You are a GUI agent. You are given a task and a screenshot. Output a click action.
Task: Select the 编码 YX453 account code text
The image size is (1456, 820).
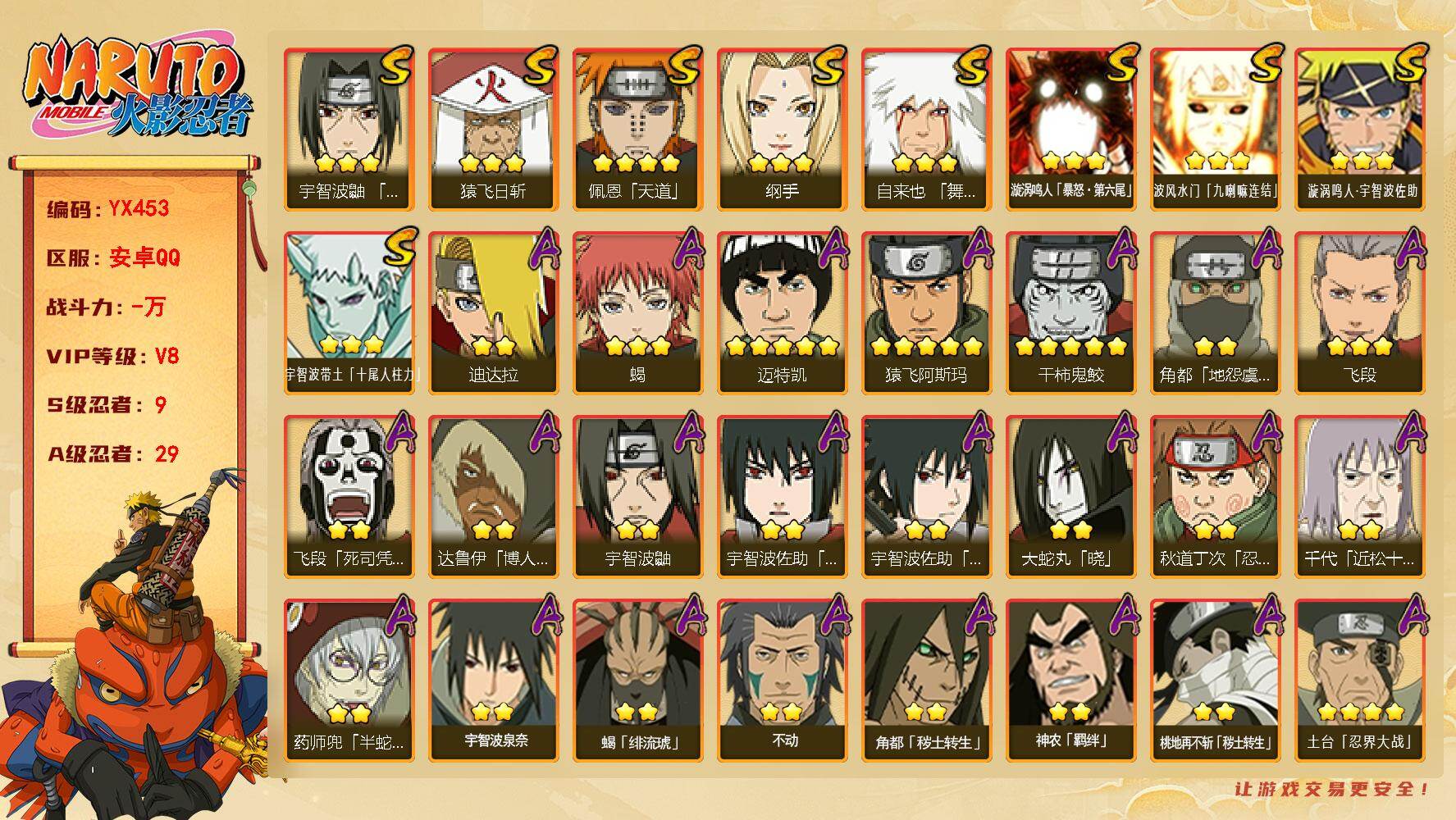(x=108, y=208)
